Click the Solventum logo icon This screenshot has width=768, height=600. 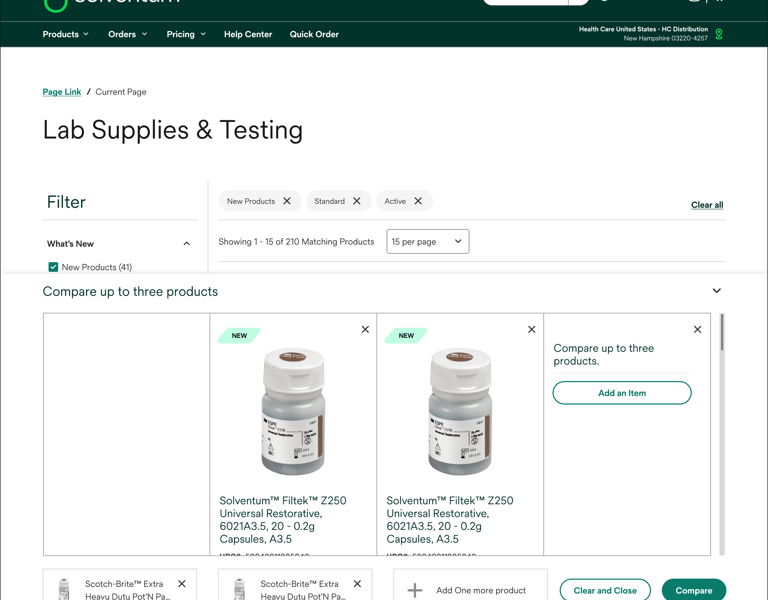click(x=55, y=4)
